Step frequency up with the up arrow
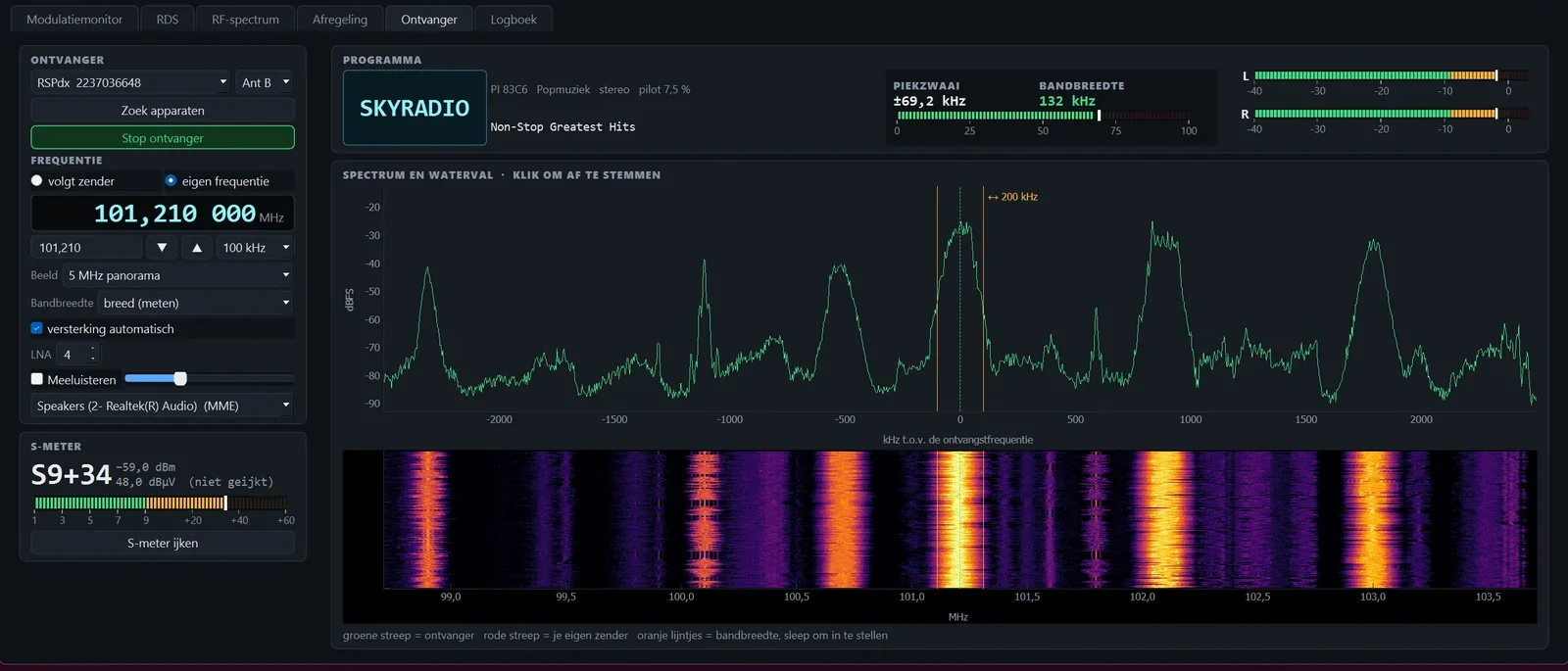The height and width of the screenshot is (671, 1568). (197, 247)
